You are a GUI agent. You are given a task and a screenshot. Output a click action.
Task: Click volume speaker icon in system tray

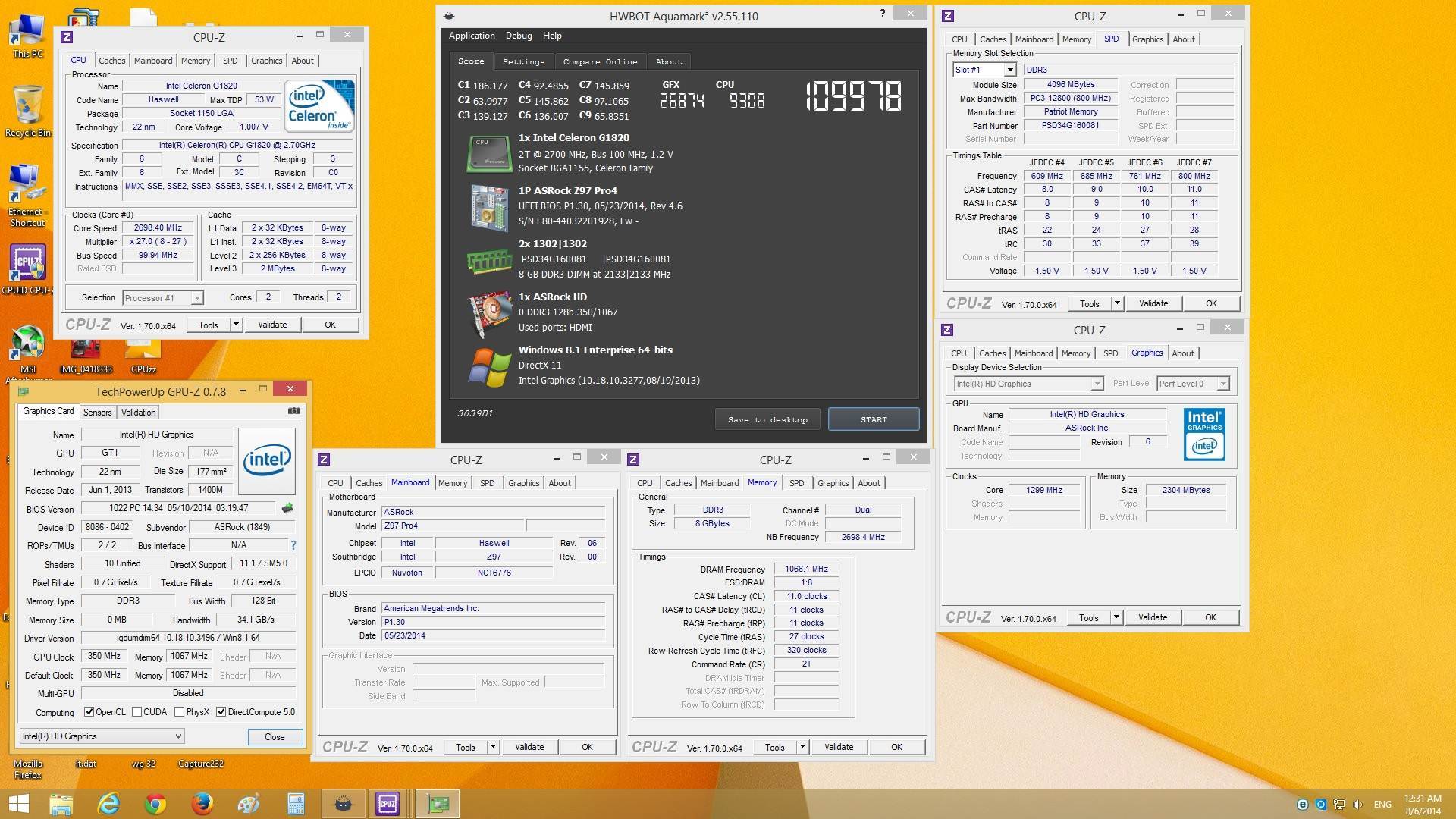click(1357, 805)
